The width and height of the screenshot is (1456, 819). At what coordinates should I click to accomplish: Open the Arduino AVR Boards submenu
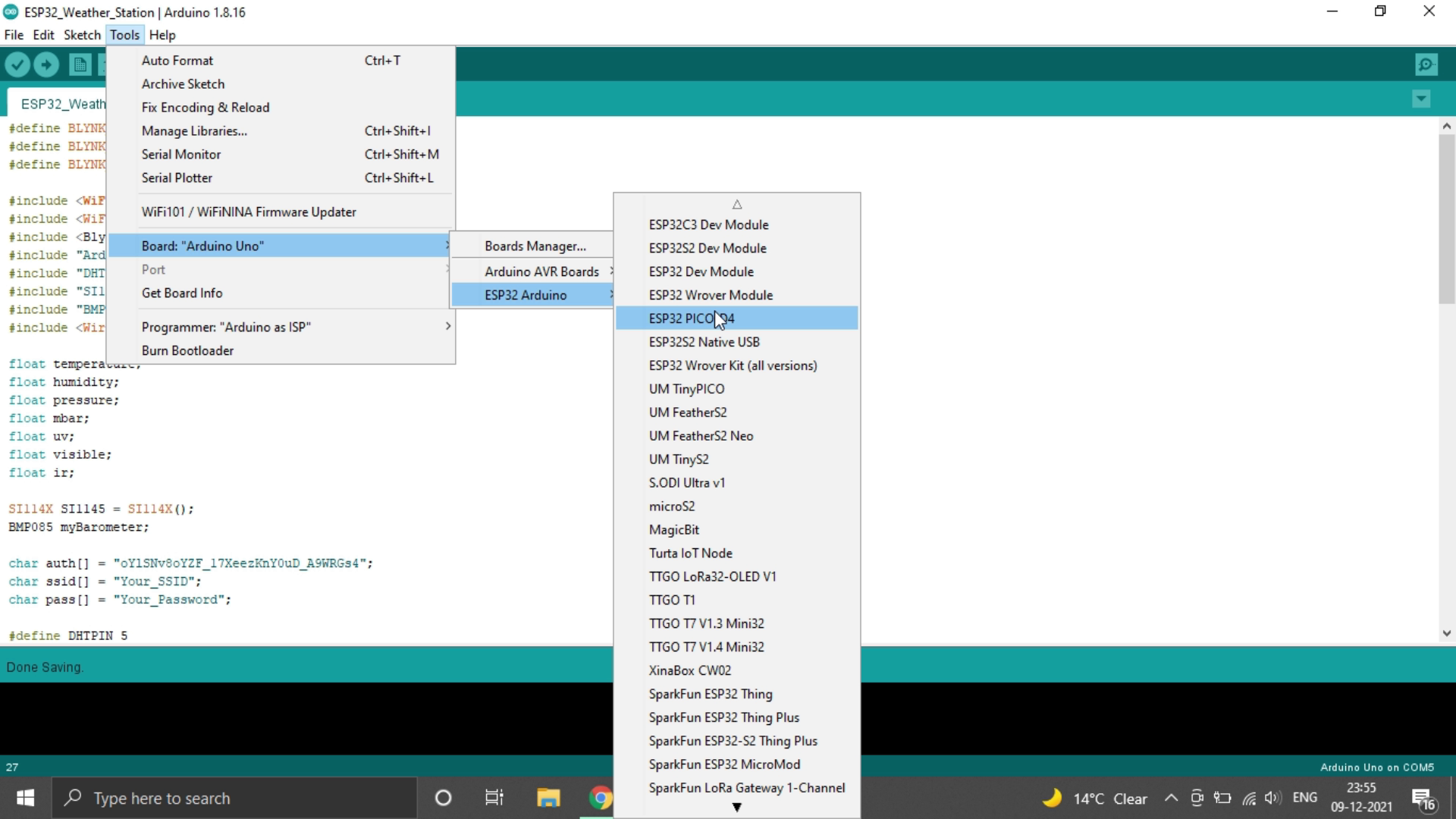pyautogui.click(x=543, y=271)
